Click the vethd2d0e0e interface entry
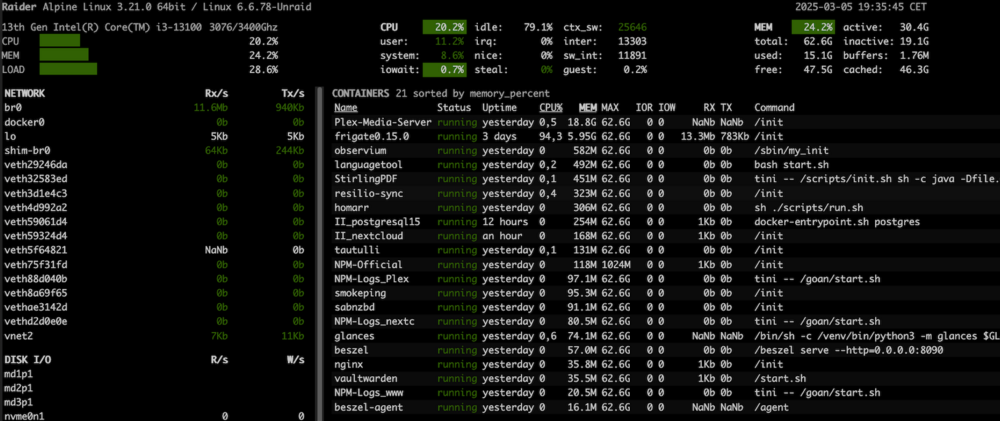Viewport: 1000px width, 421px height. (x=36, y=321)
